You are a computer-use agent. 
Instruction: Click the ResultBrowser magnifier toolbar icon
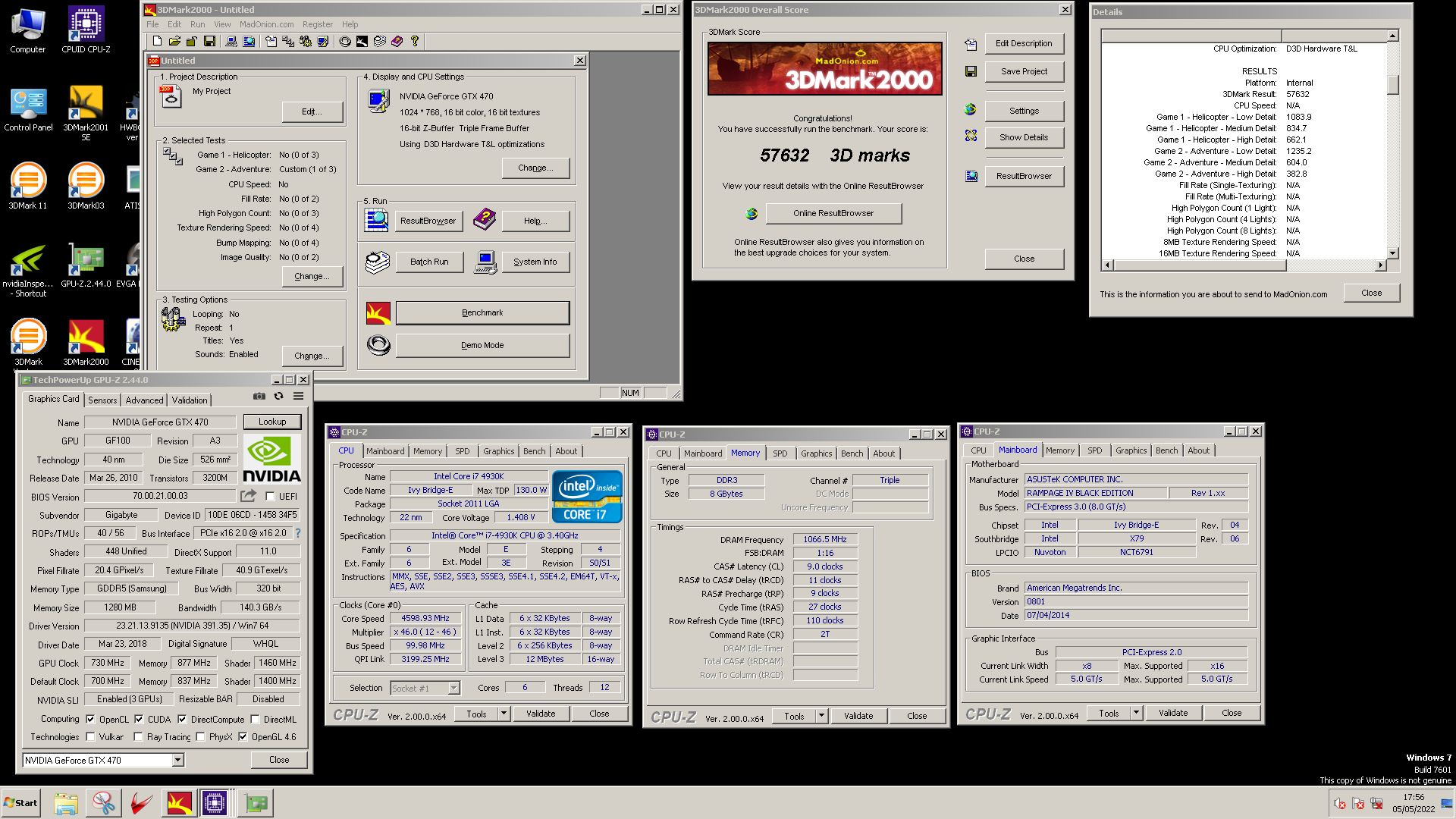pos(249,41)
